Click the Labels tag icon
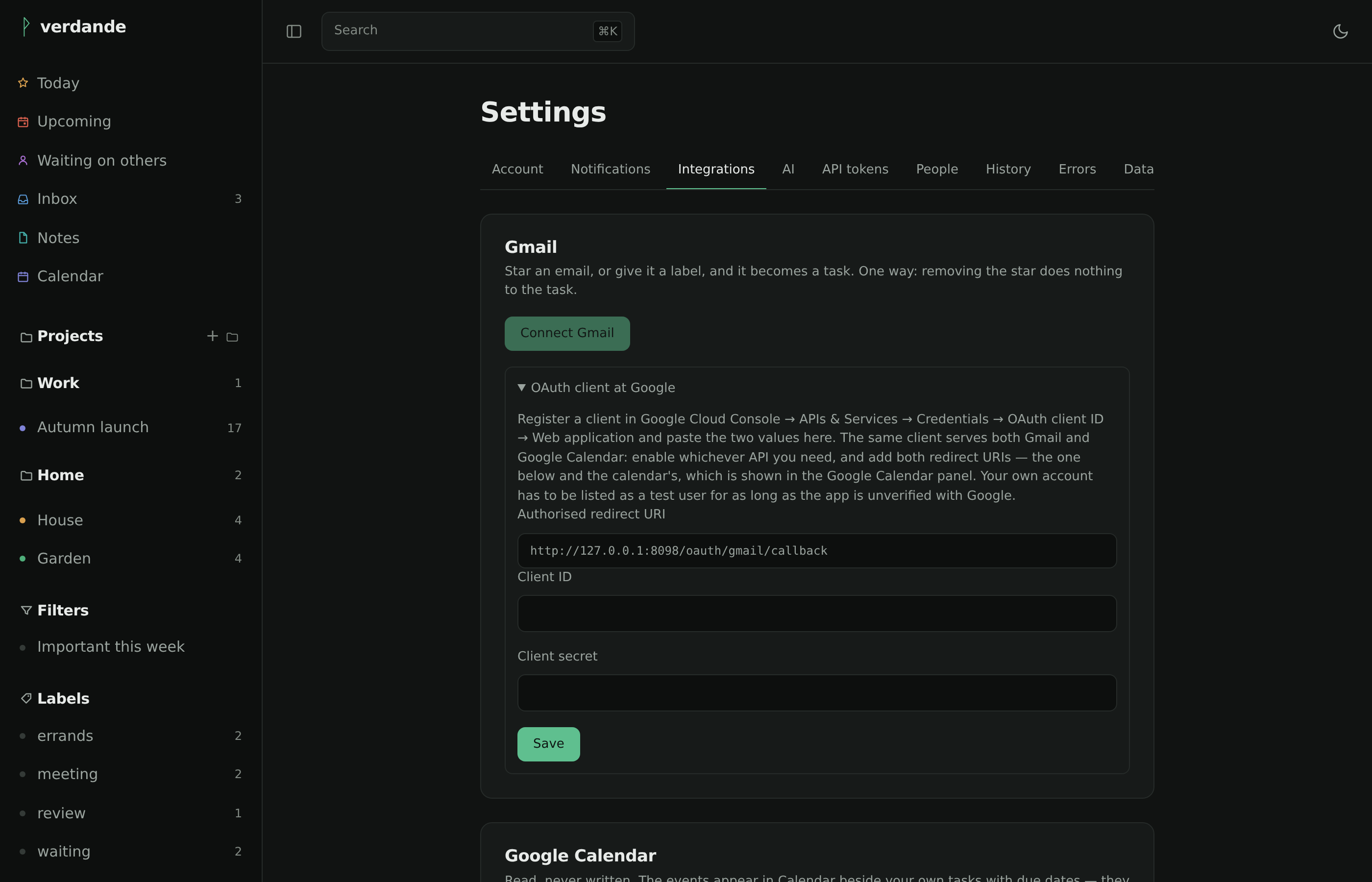This screenshot has width=1372, height=882. (26, 698)
